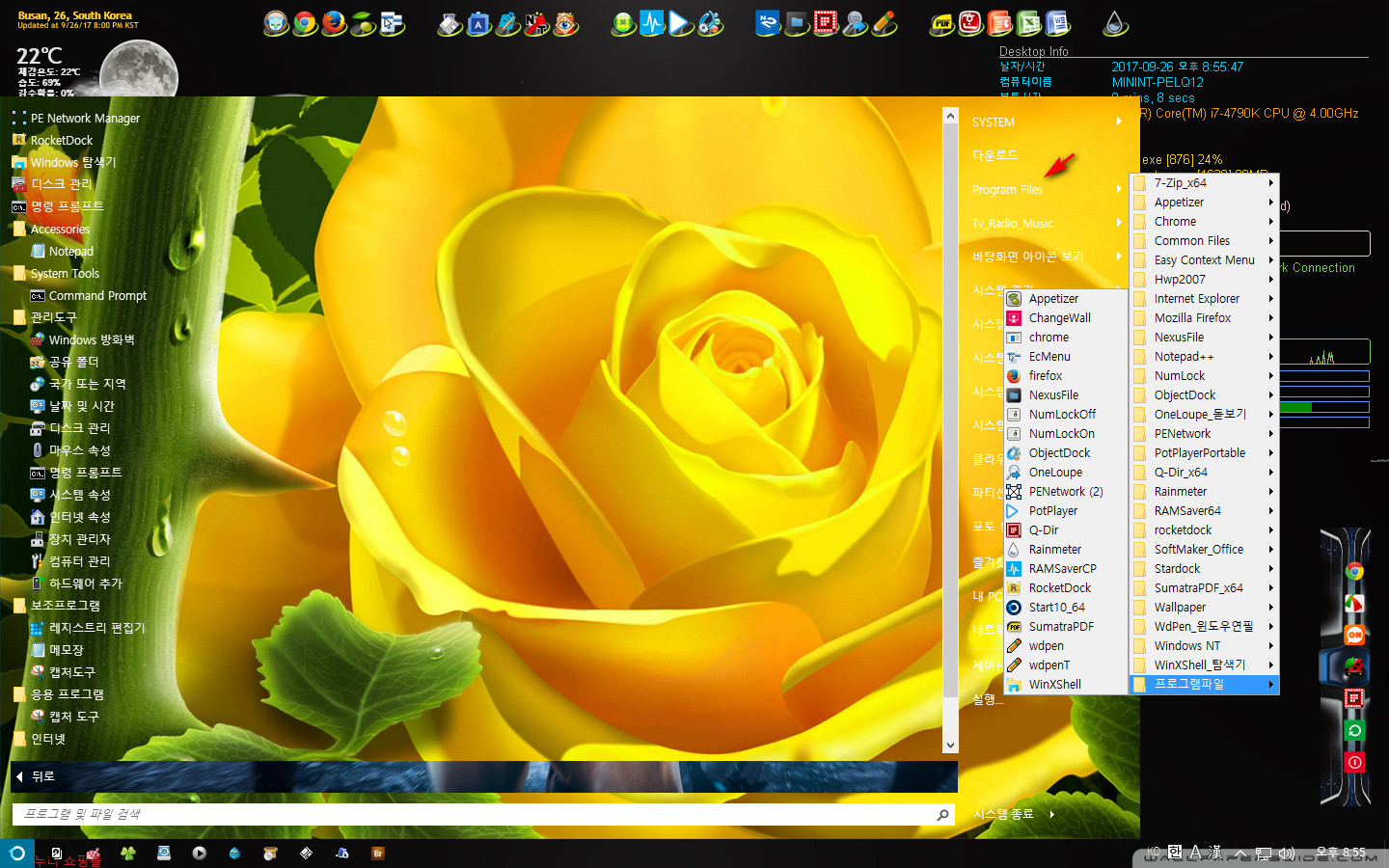Open Excel spreadsheet icon in top dock
Image resolution: width=1389 pixels, height=868 pixels.
(1028, 23)
